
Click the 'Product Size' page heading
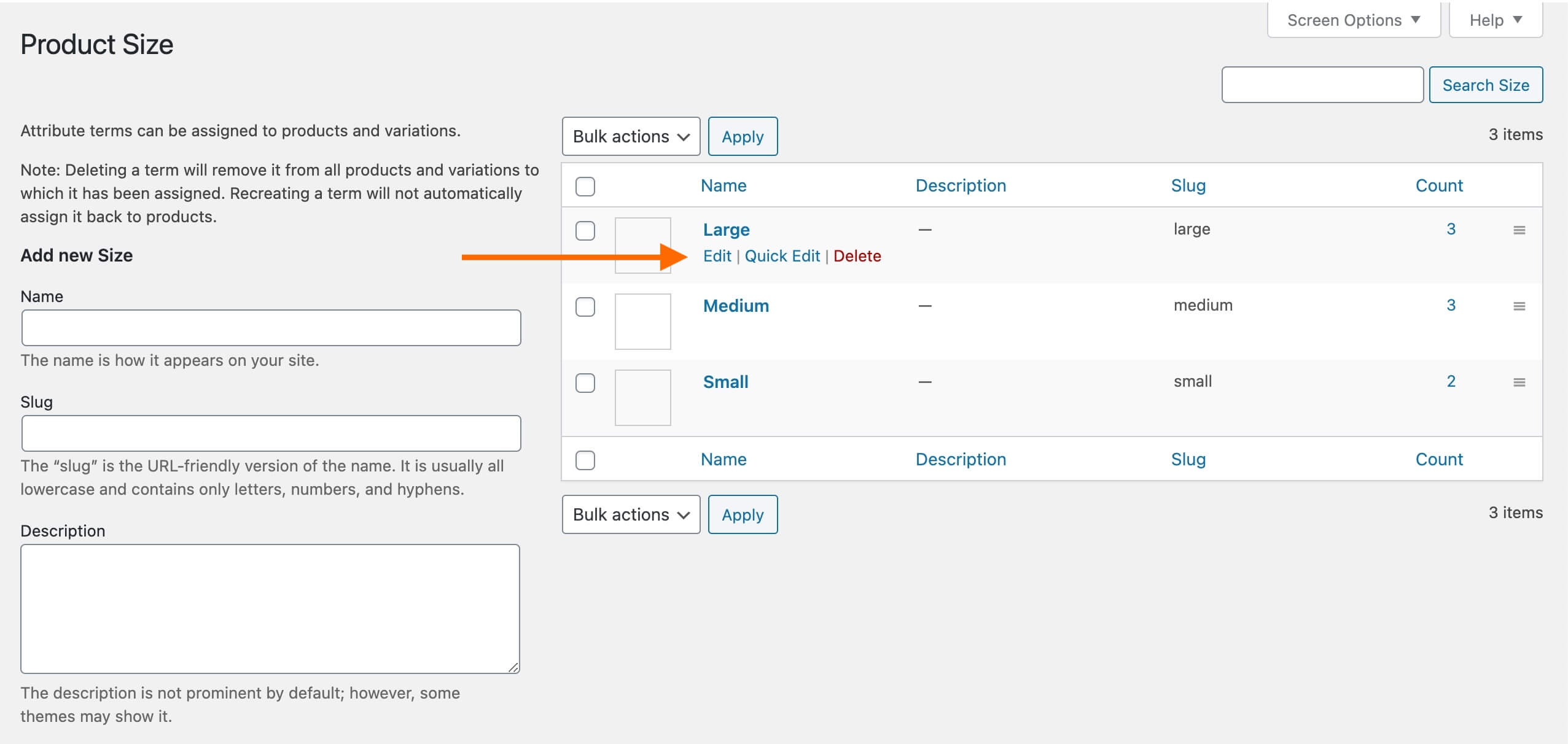97,44
